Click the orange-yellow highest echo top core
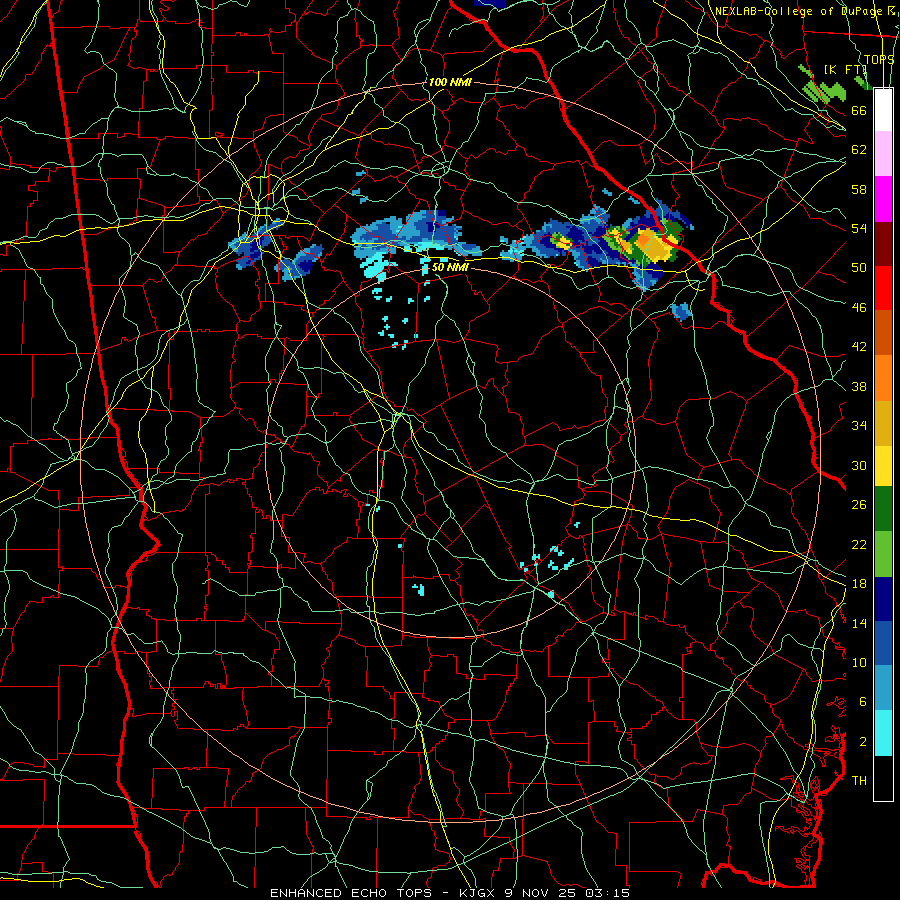Viewport: 900px width, 900px height. 654,245
